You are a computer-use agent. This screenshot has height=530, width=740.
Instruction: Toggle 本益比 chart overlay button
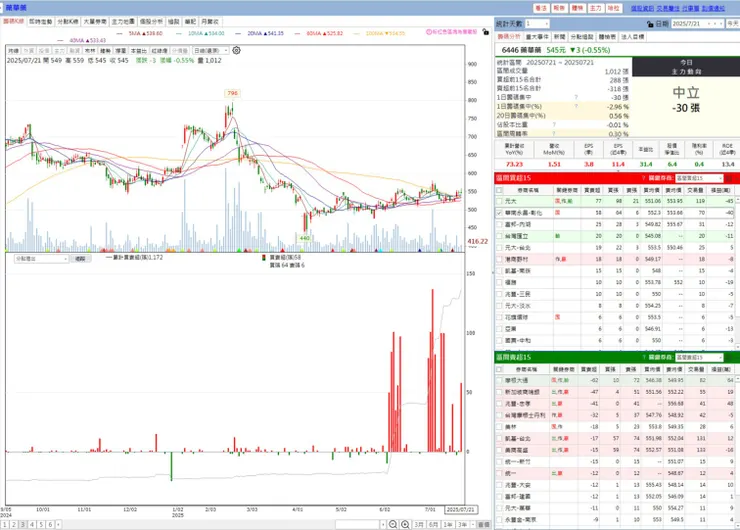pos(139,50)
